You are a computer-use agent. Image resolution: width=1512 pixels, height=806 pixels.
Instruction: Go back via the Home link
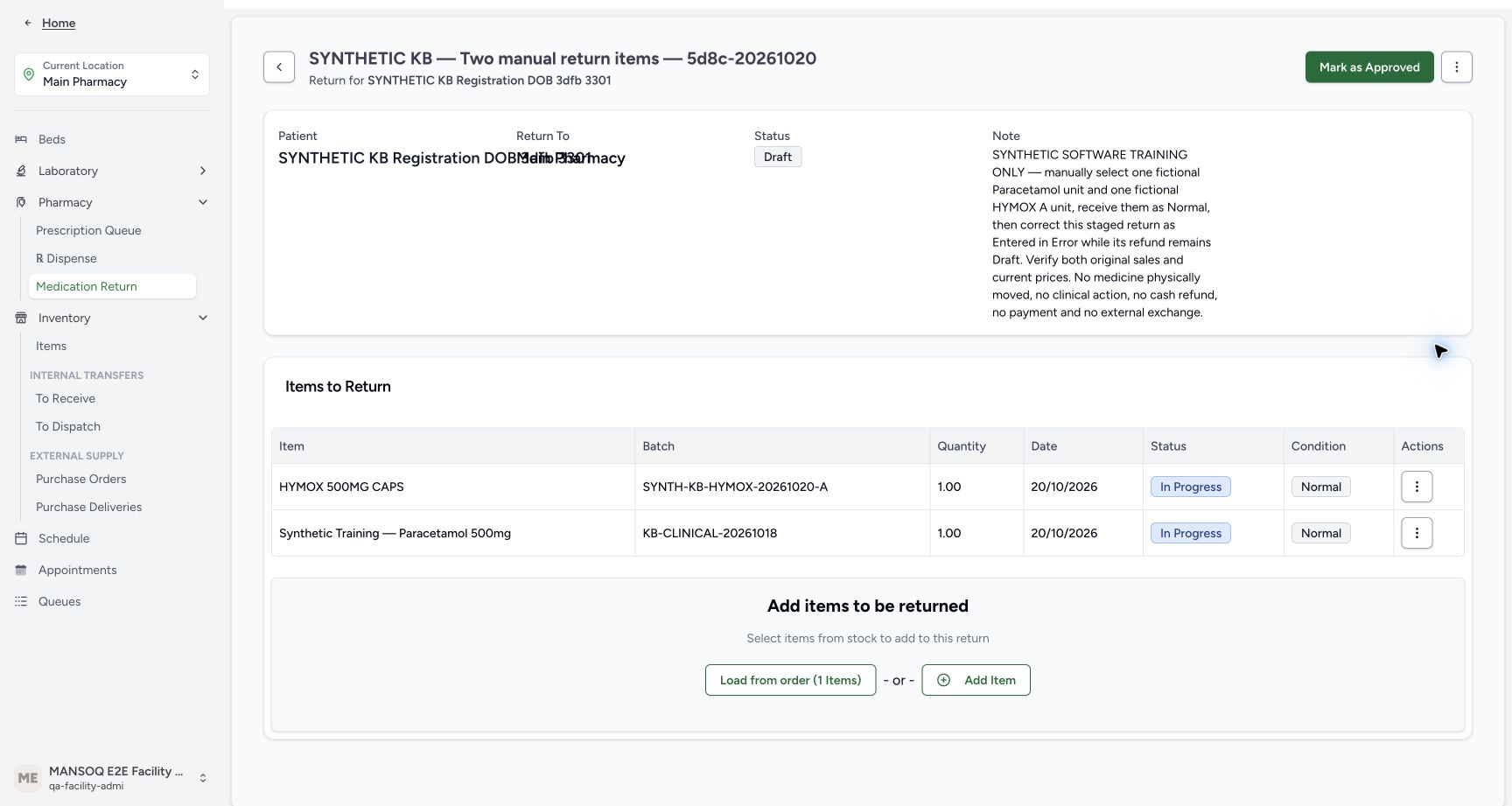[x=59, y=23]
